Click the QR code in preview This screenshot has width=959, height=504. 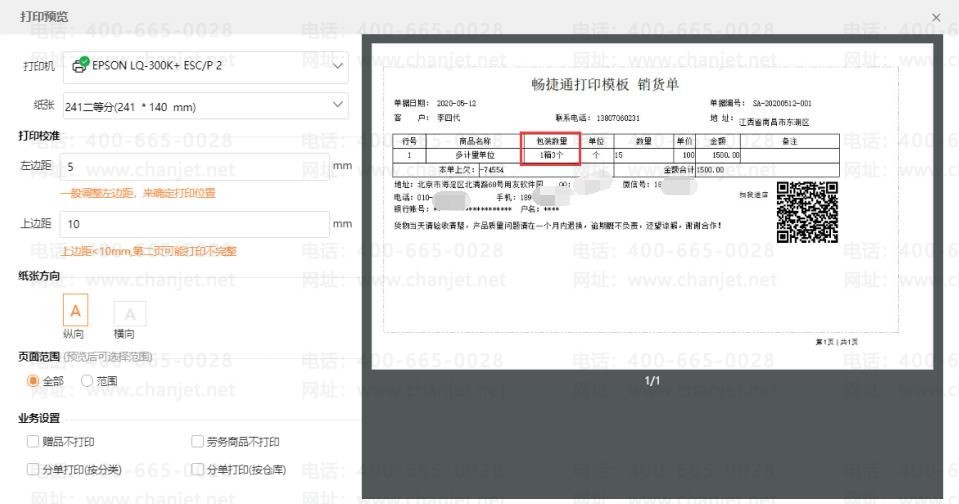click(x=807, y=212)
